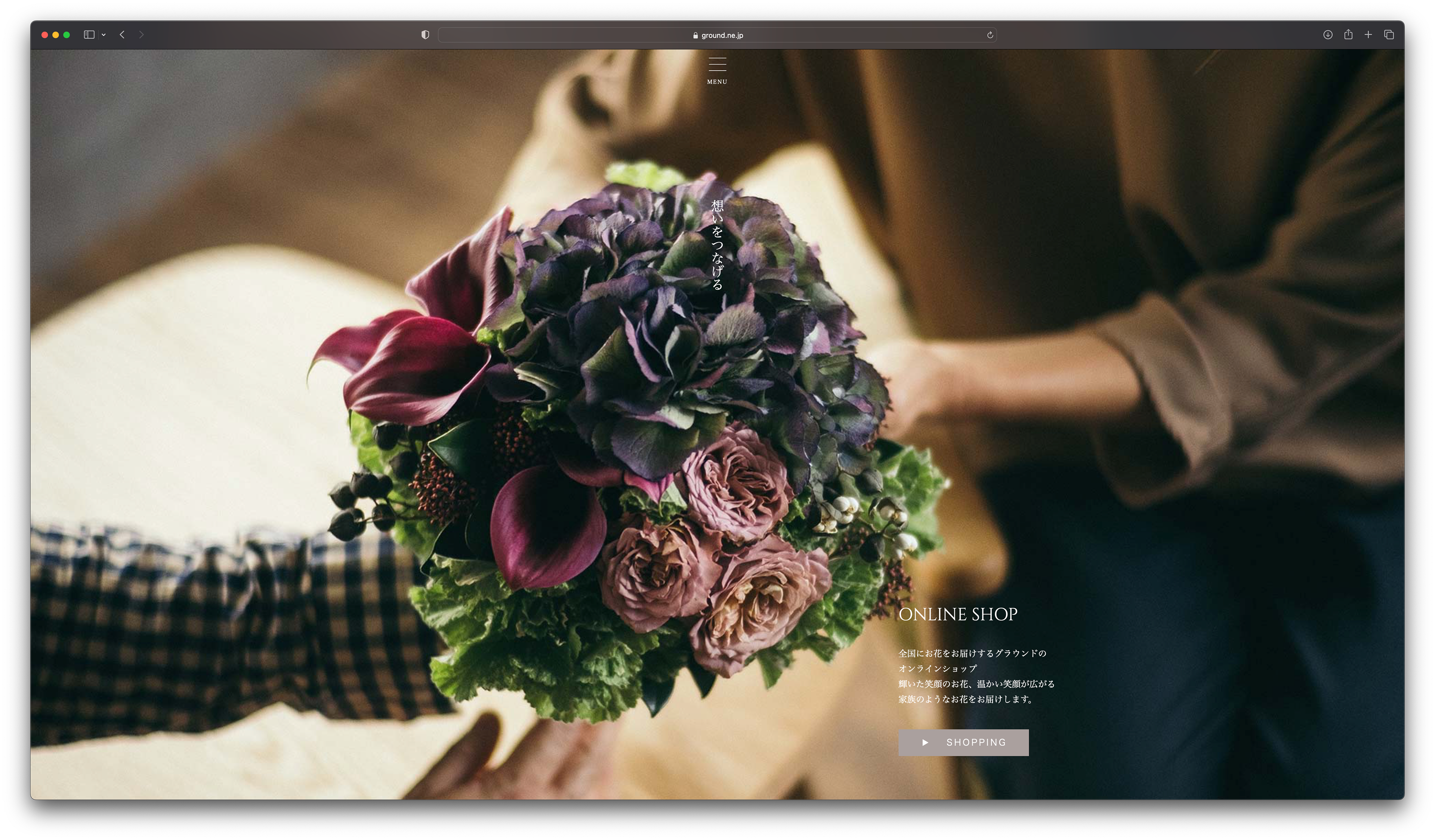Click the yellow minimize window button

[x=55, y=35]
